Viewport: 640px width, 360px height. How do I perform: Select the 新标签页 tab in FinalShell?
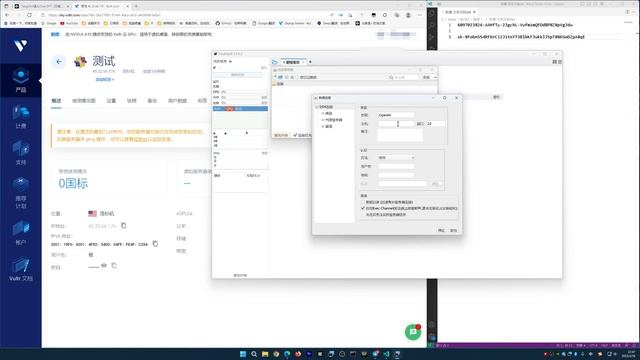point(293,62)
